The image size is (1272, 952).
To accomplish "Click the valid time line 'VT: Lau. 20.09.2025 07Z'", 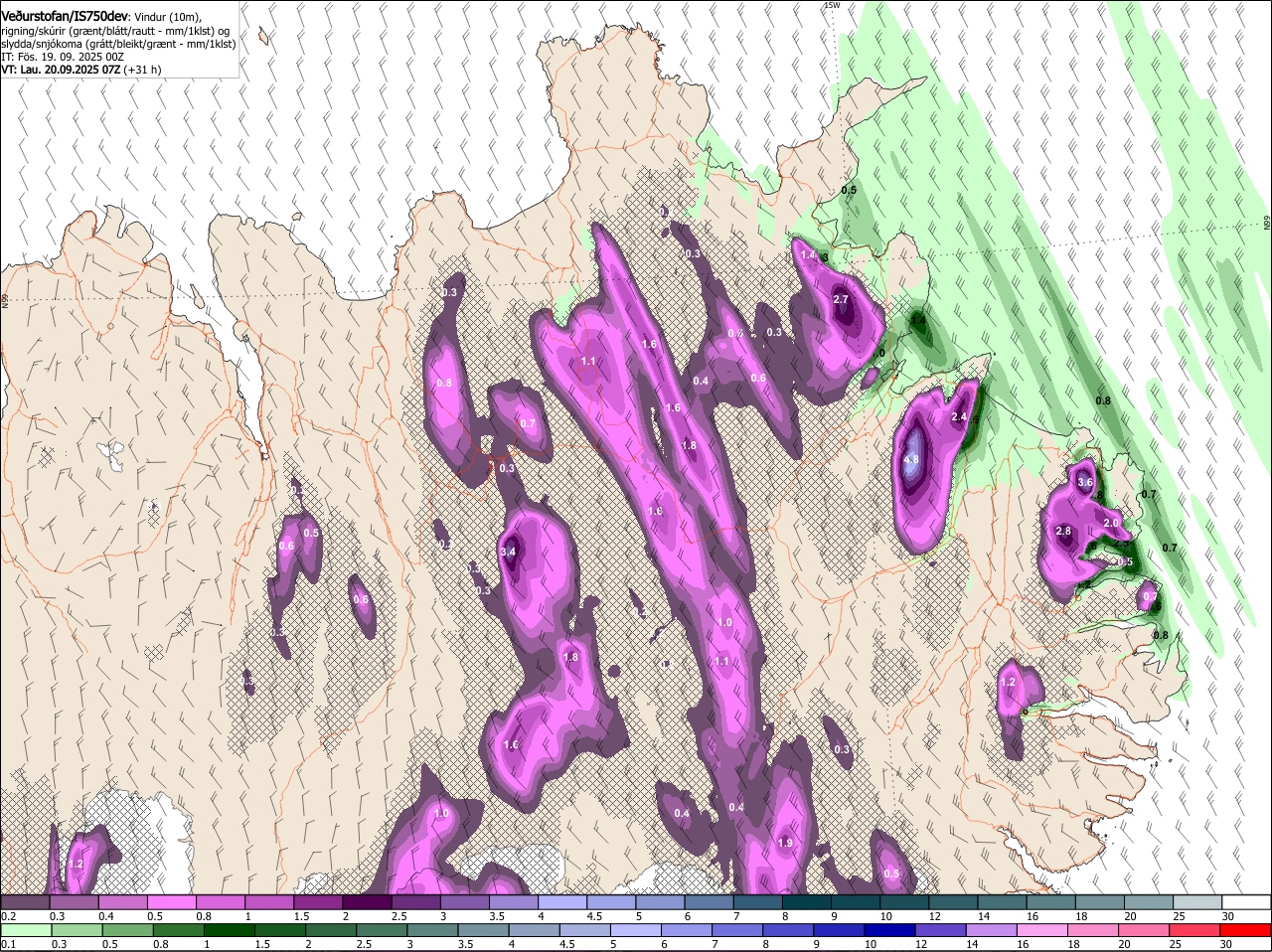I will pos(60,70).
